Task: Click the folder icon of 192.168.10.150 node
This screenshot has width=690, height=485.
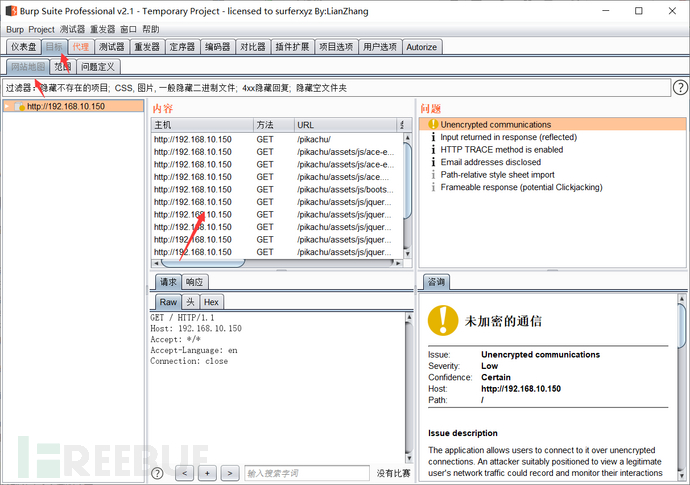Action: tap(19, 107)
